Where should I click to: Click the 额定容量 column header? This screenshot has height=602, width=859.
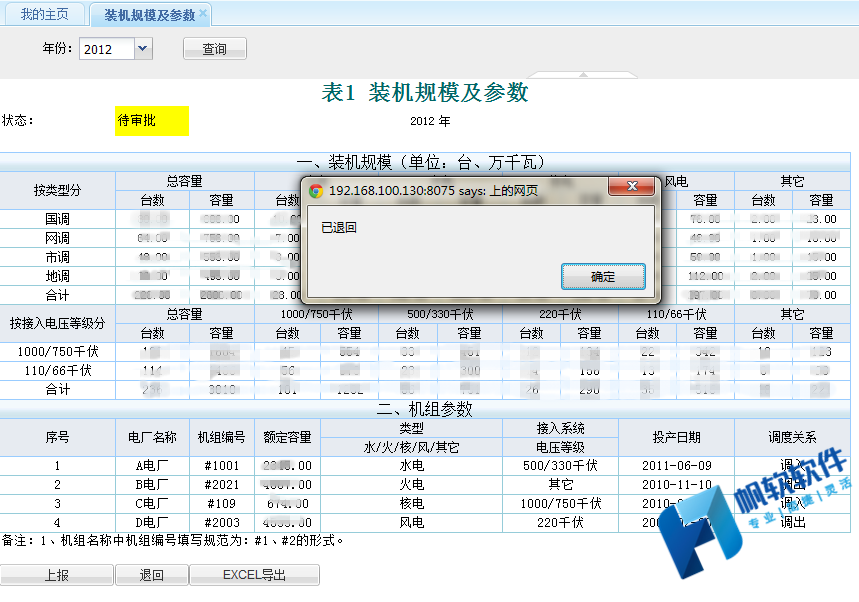point(288,437)
